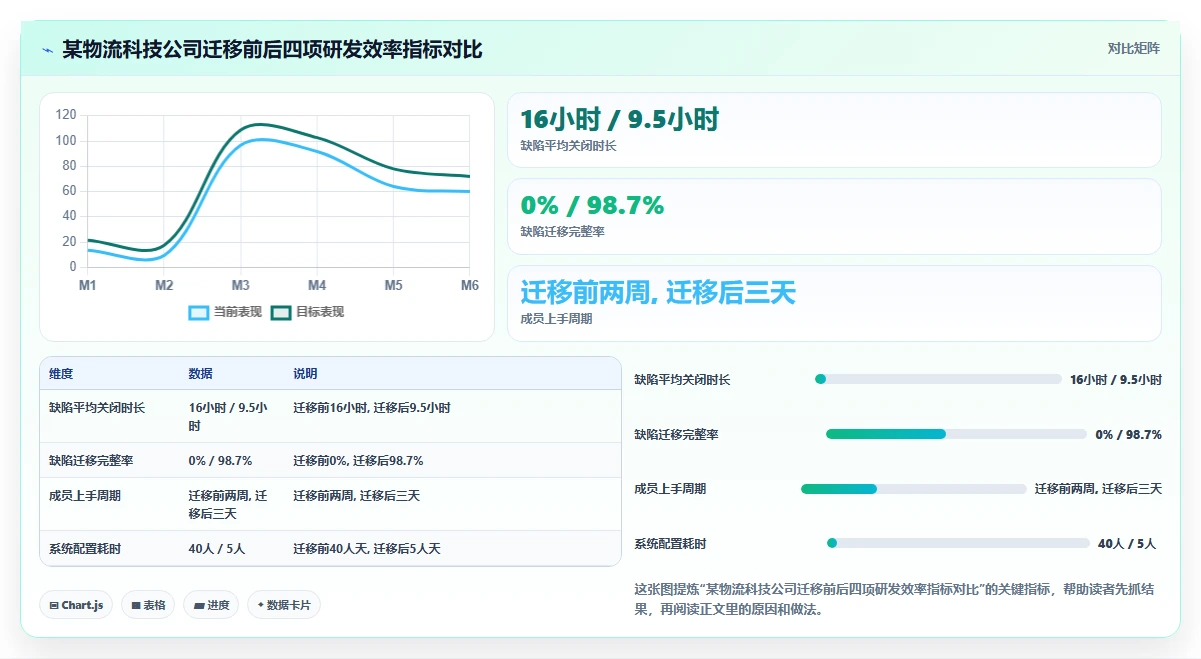Select table cell 缺陷迁移完整率

[91, 461]
